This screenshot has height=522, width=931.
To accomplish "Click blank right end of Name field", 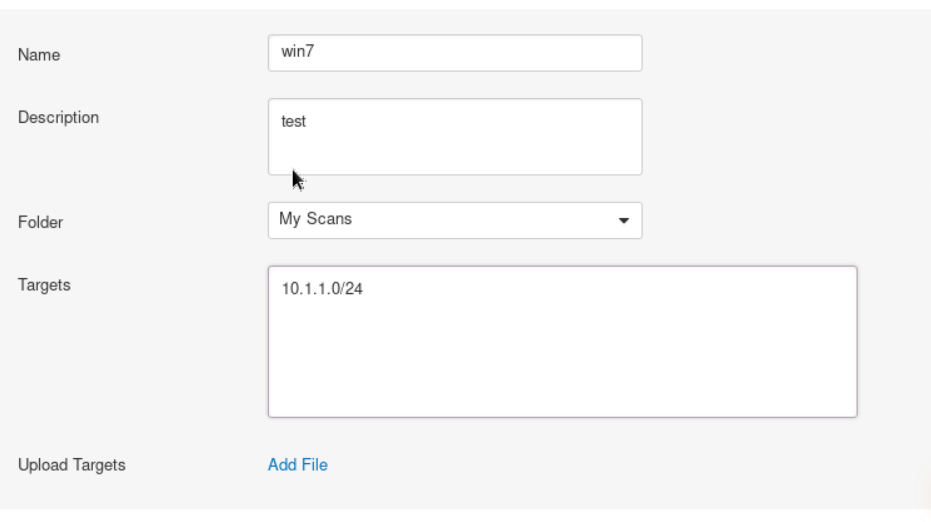I will pos(590,54).
